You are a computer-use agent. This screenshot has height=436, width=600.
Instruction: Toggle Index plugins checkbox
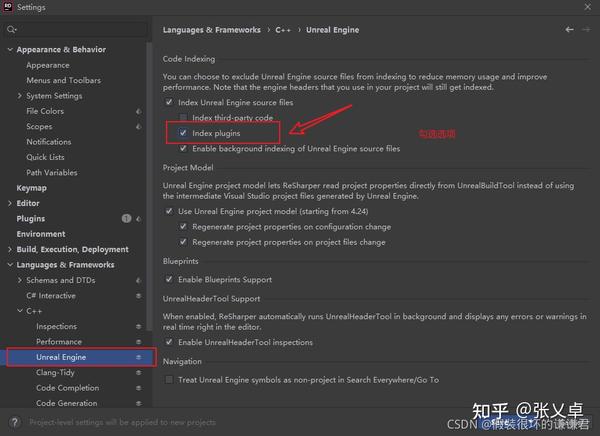click(183, 133)
